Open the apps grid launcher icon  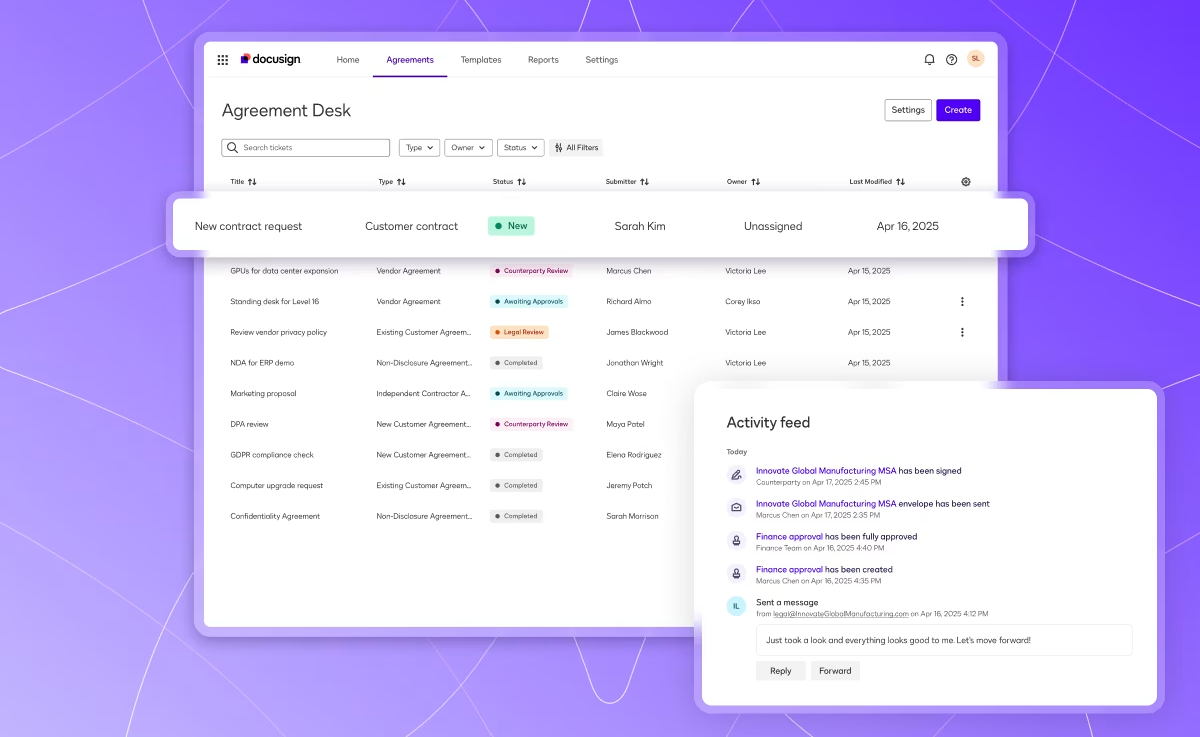pos(223,60)
